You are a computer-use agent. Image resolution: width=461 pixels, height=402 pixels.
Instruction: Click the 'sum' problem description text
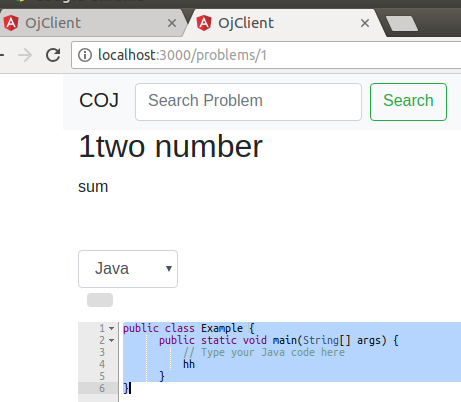point(93,187)
